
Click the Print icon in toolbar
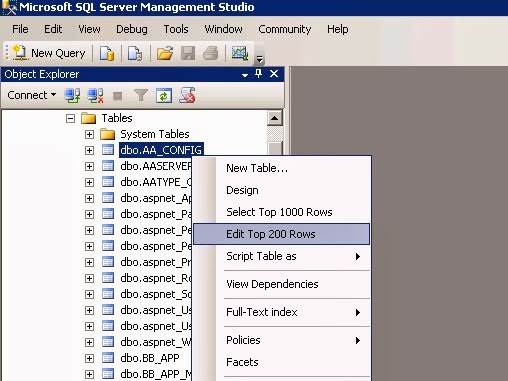click(x=211, y=53)
